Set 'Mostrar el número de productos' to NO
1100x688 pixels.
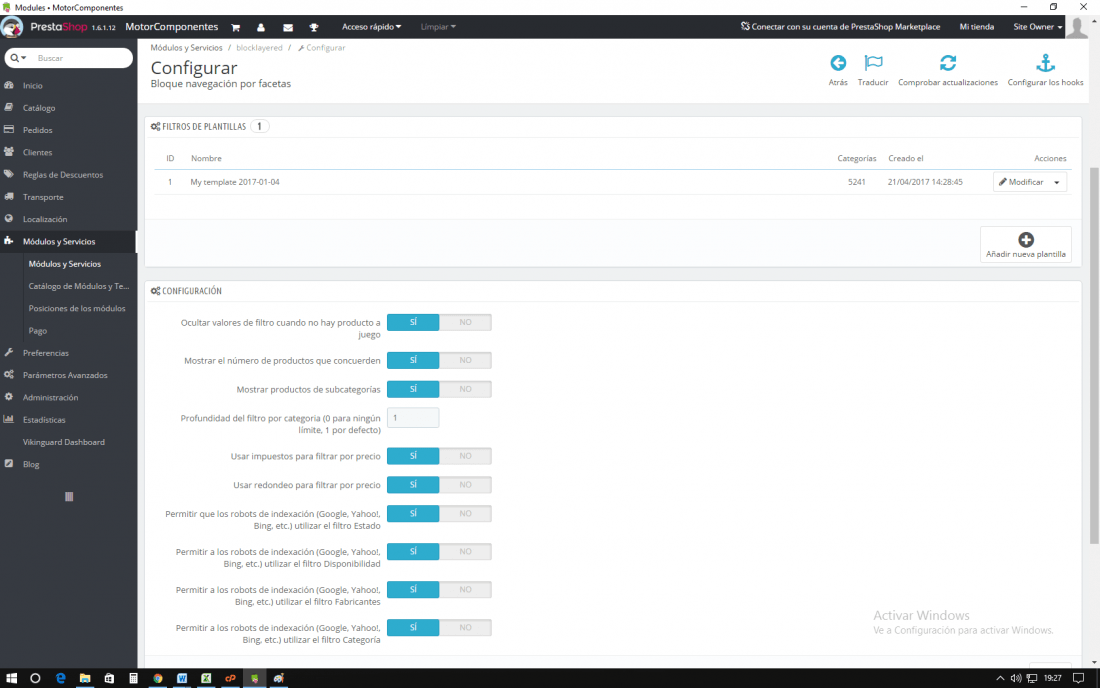[465, 360]
